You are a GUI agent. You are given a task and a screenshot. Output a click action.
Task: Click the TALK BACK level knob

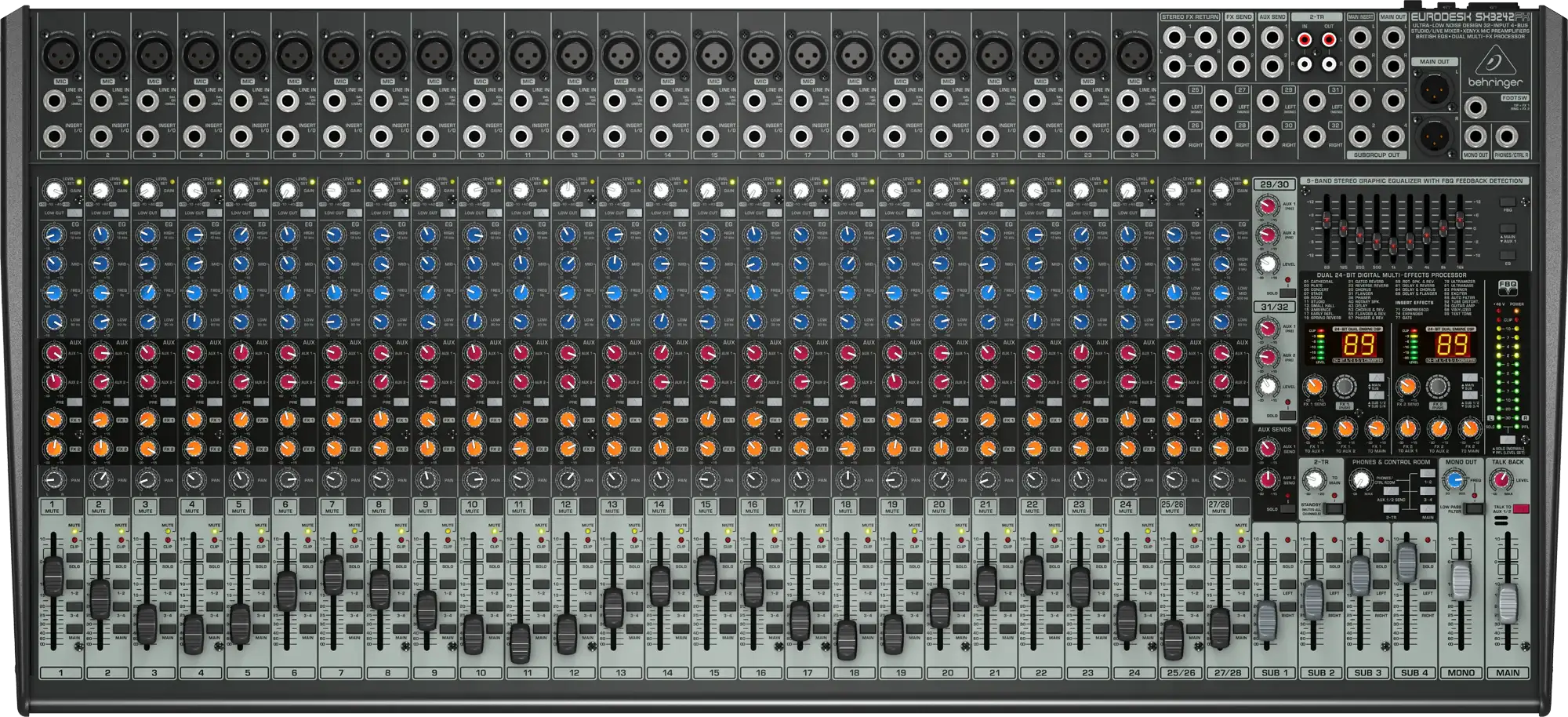[1501, 480]
